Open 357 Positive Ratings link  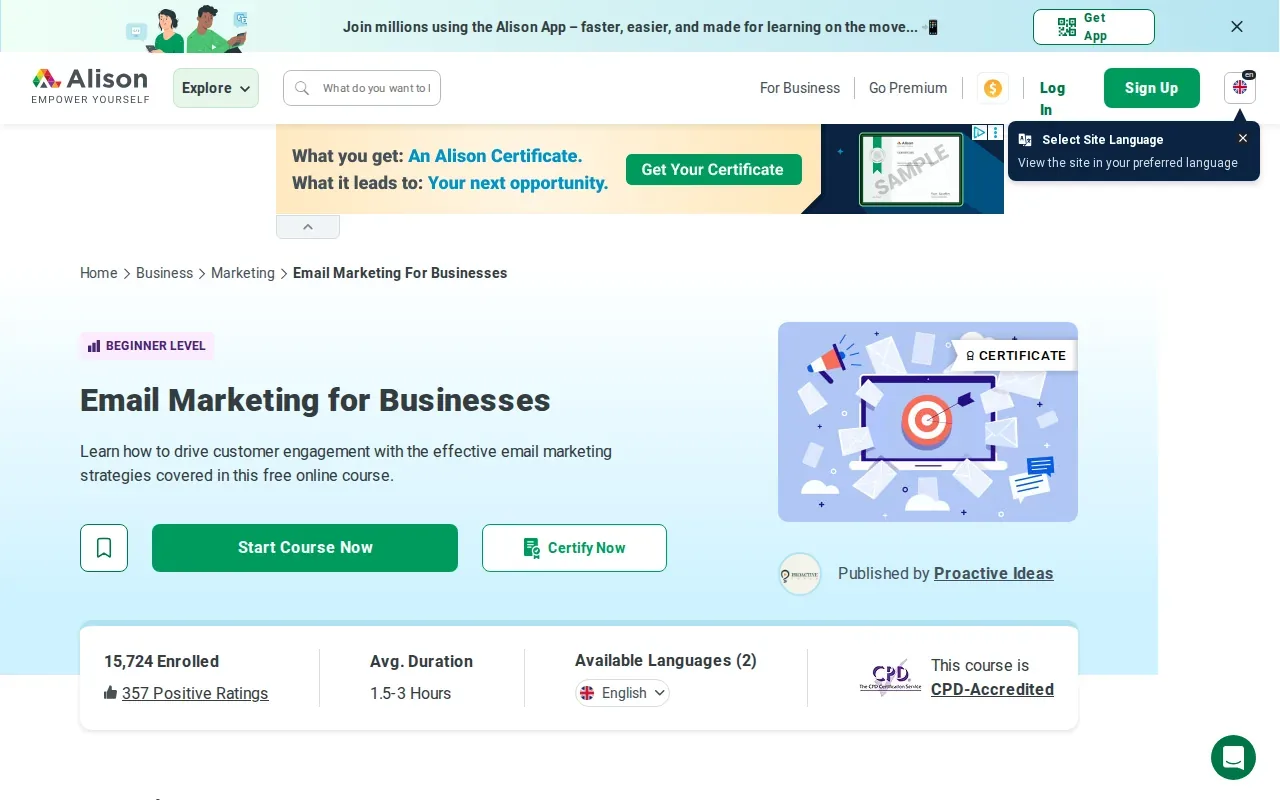195,693
